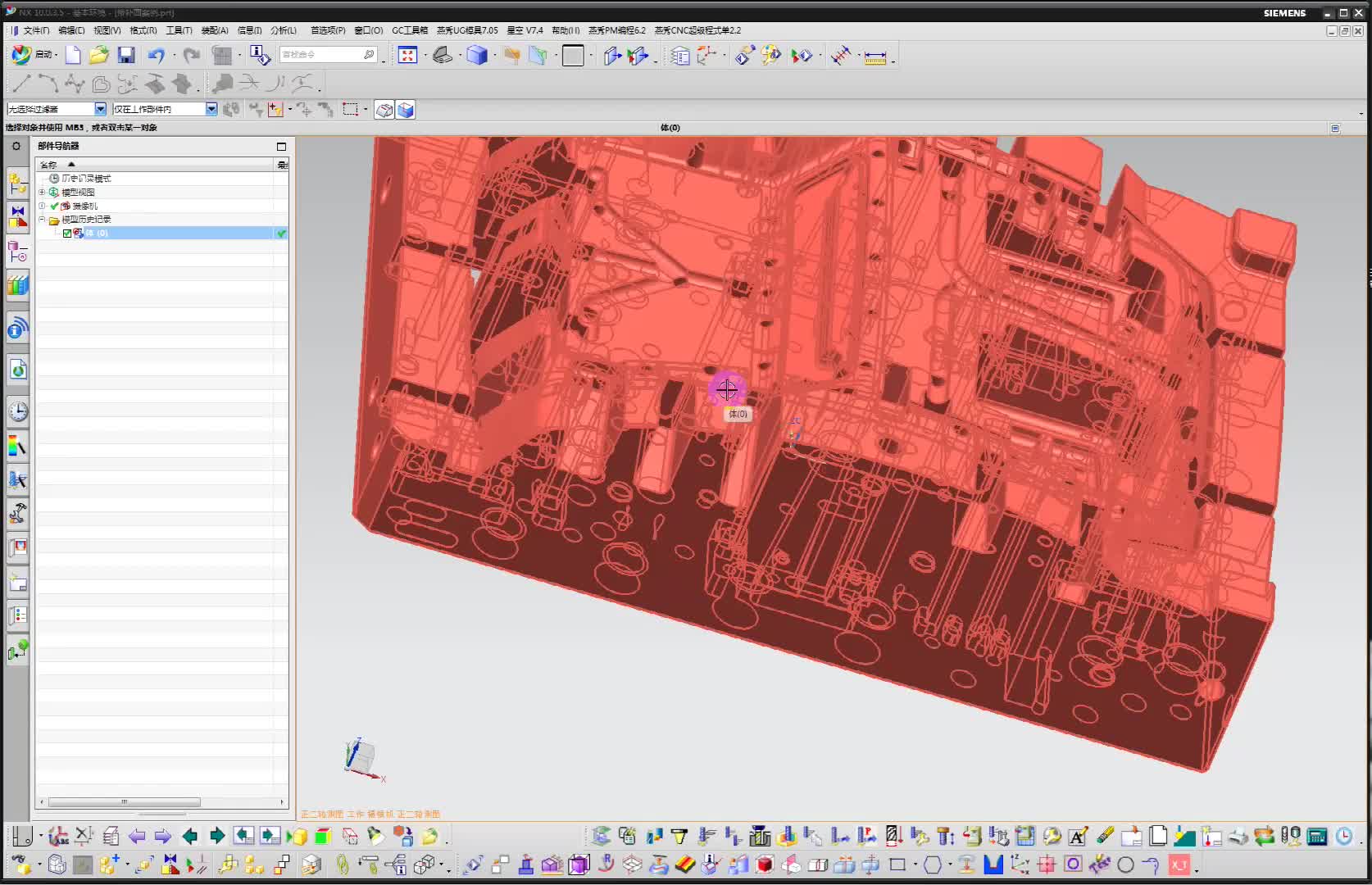Click the search icon in the command finder

[369, 55]
